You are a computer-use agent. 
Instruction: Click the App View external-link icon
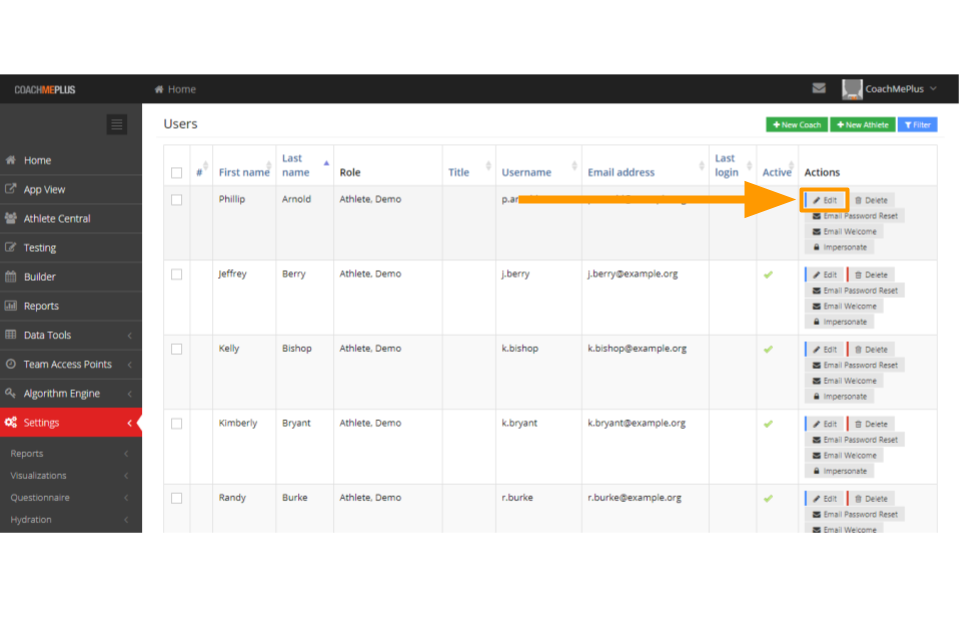click(x=10, y=189)
